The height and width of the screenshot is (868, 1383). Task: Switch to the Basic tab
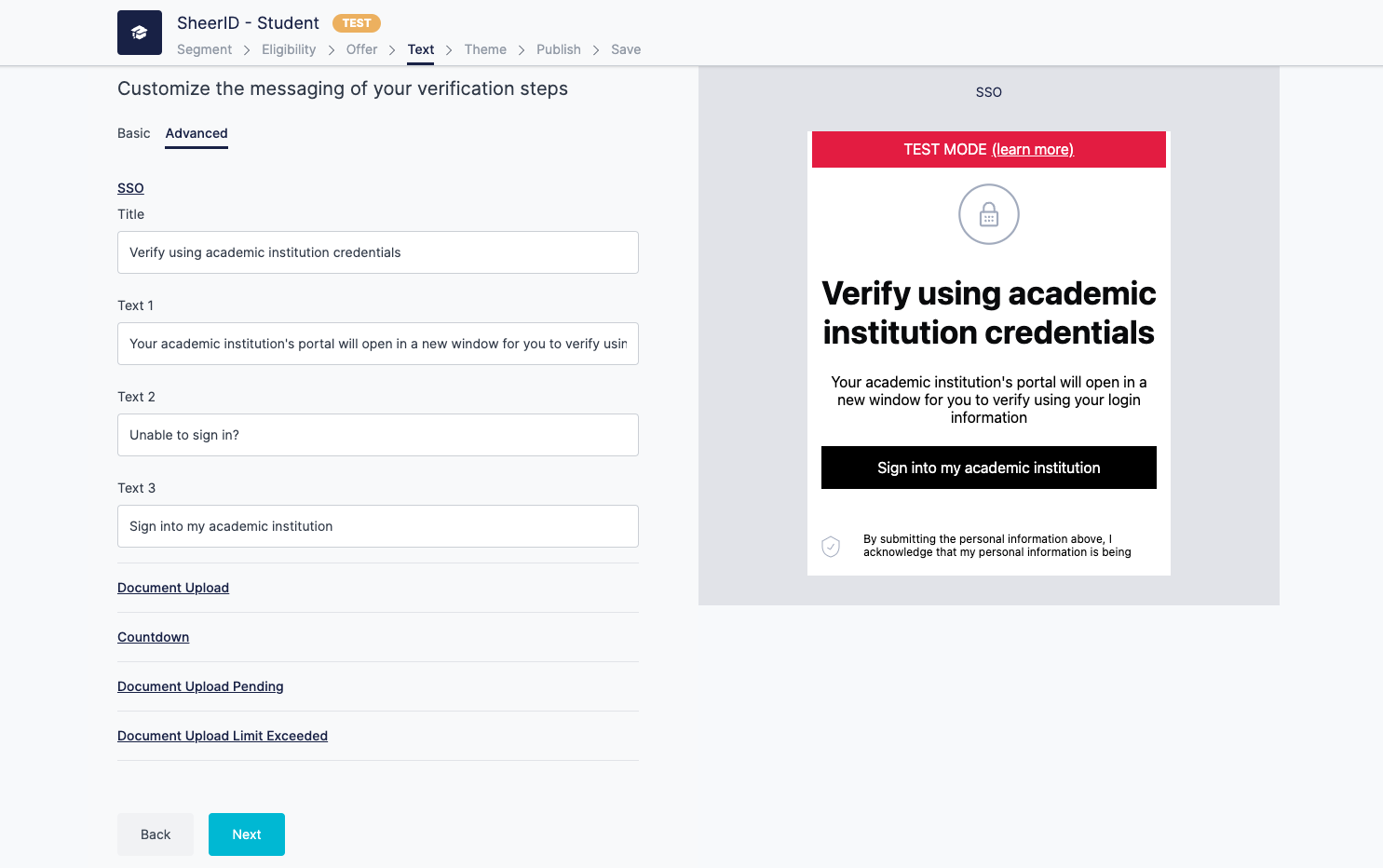[x=133, y=133]
